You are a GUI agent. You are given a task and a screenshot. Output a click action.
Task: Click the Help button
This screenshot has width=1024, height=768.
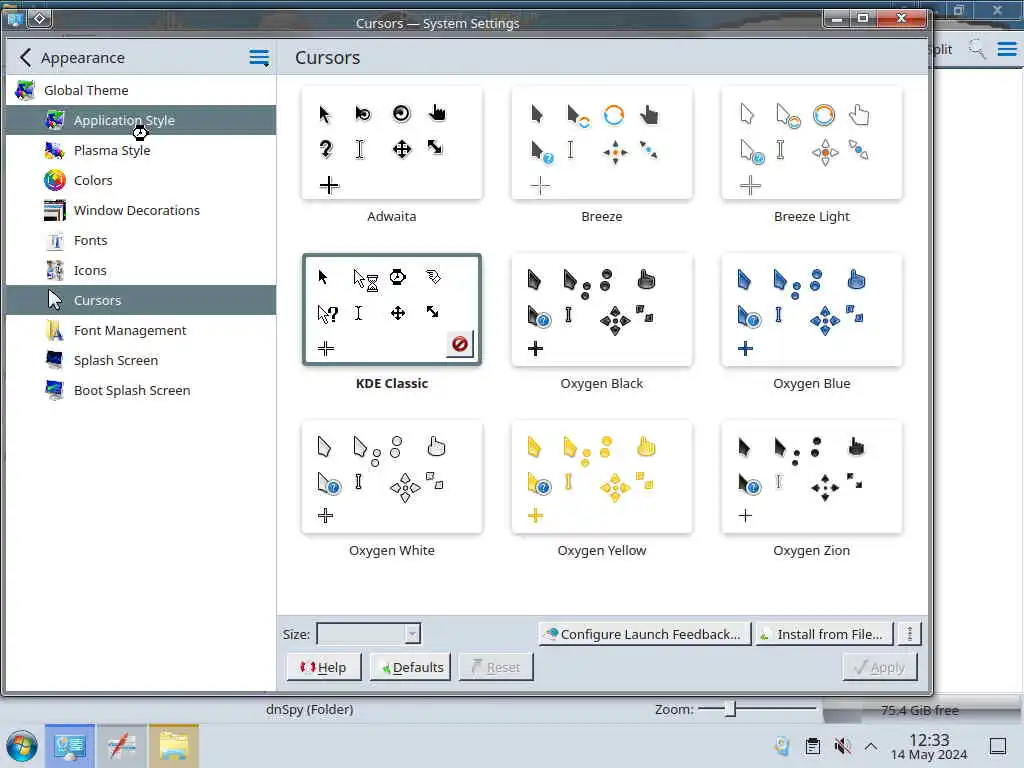324,667
